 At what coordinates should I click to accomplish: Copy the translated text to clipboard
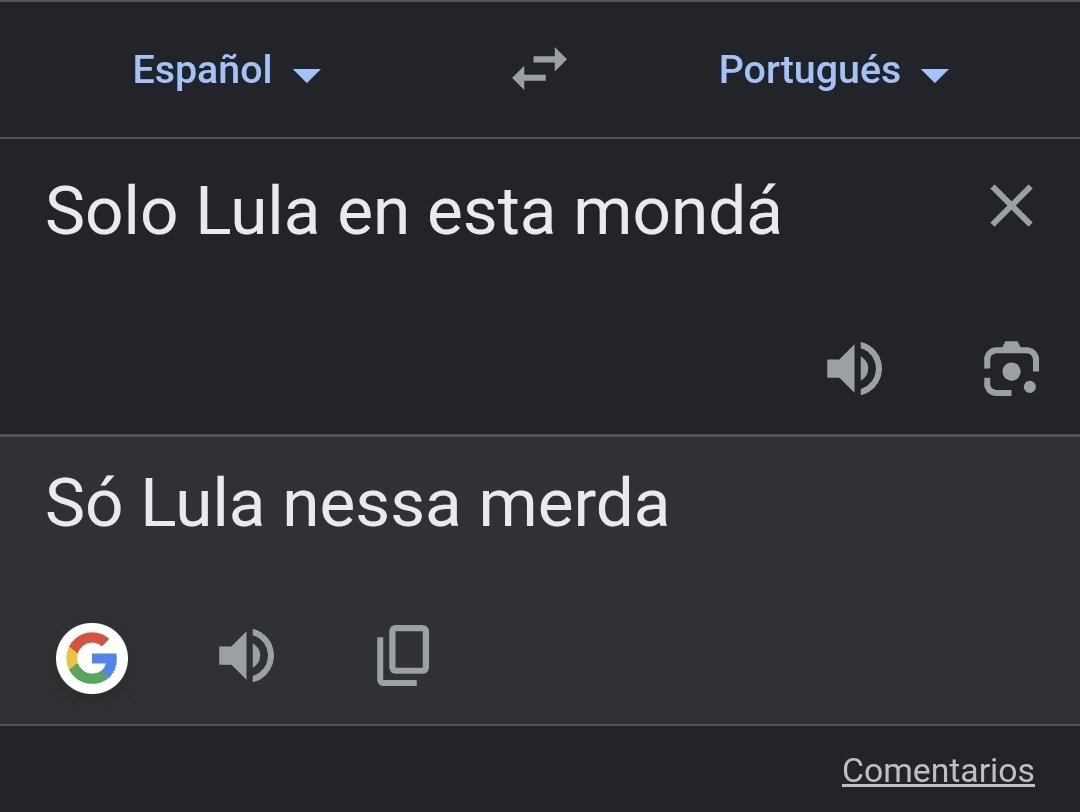(x=403, y=655)
